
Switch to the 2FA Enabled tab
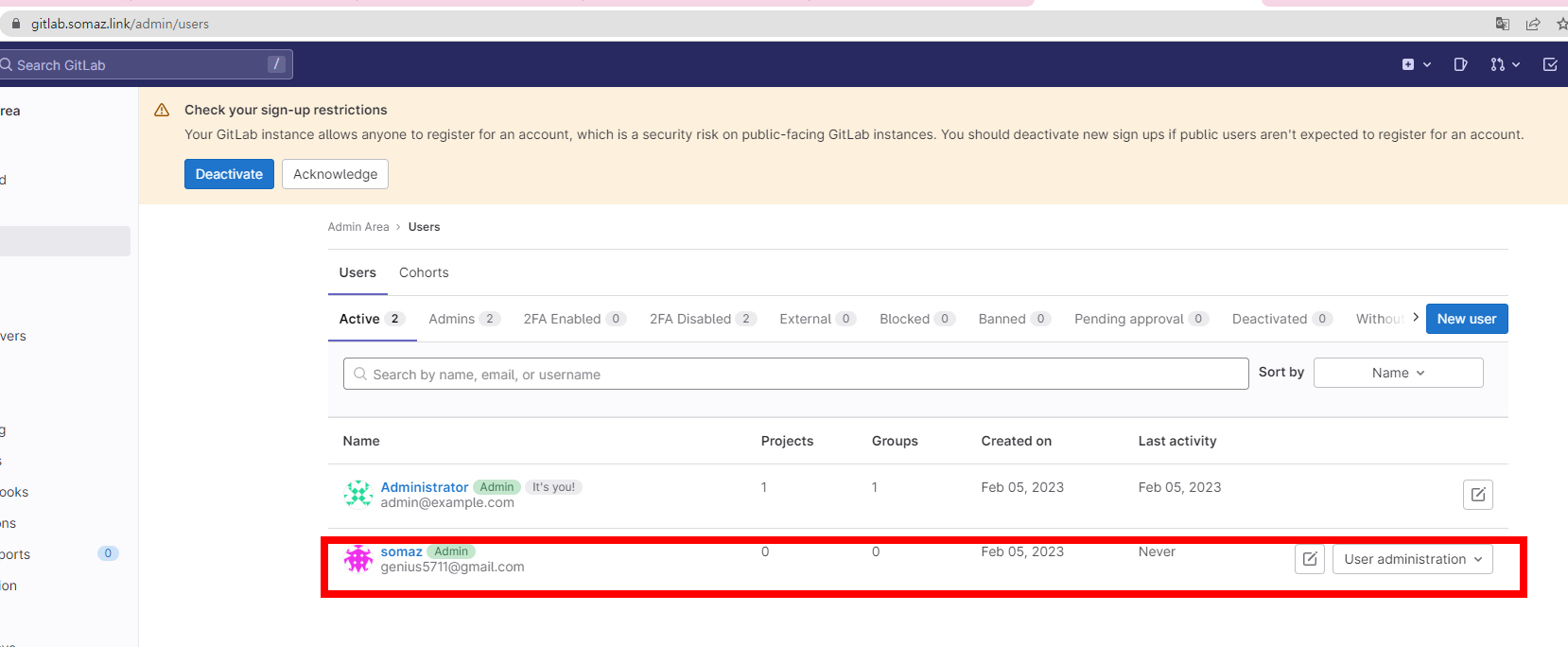pyautogui.click(x=575, y=319)
